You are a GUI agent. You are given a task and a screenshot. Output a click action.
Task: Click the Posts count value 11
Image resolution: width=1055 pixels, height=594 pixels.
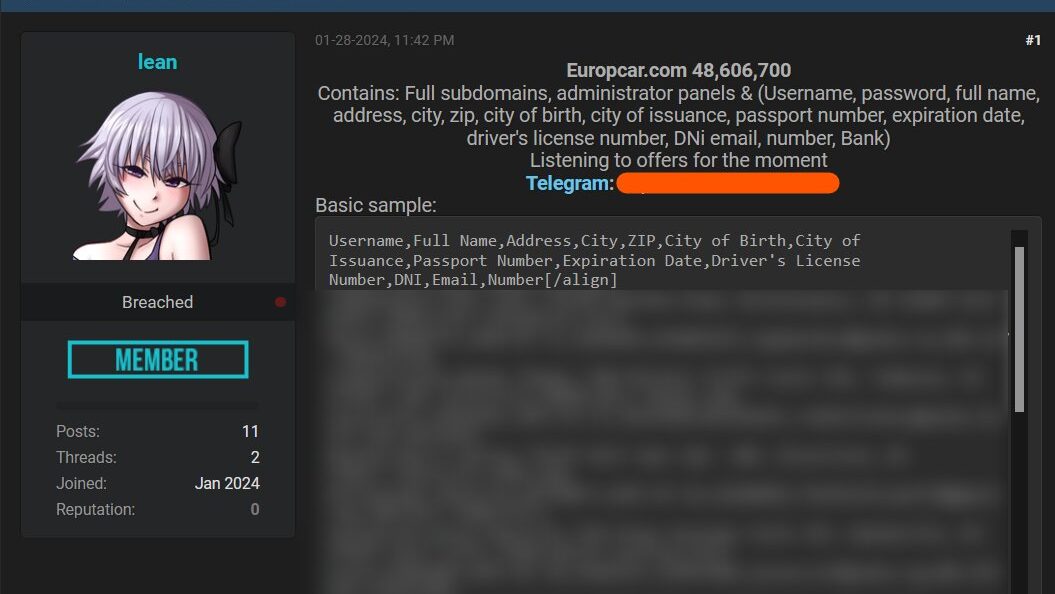(x=250, y=431)
